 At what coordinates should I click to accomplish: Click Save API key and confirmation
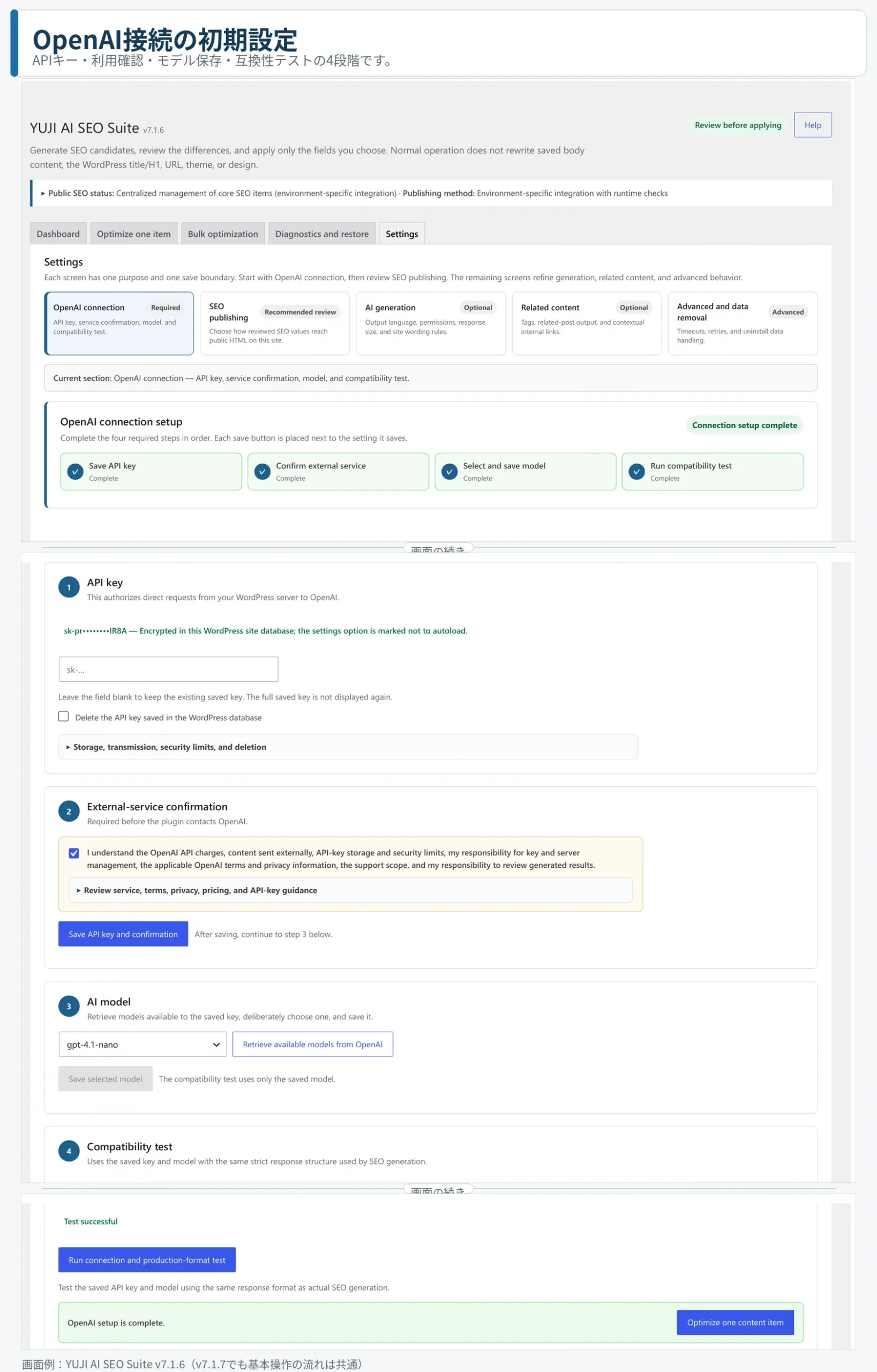124,935
